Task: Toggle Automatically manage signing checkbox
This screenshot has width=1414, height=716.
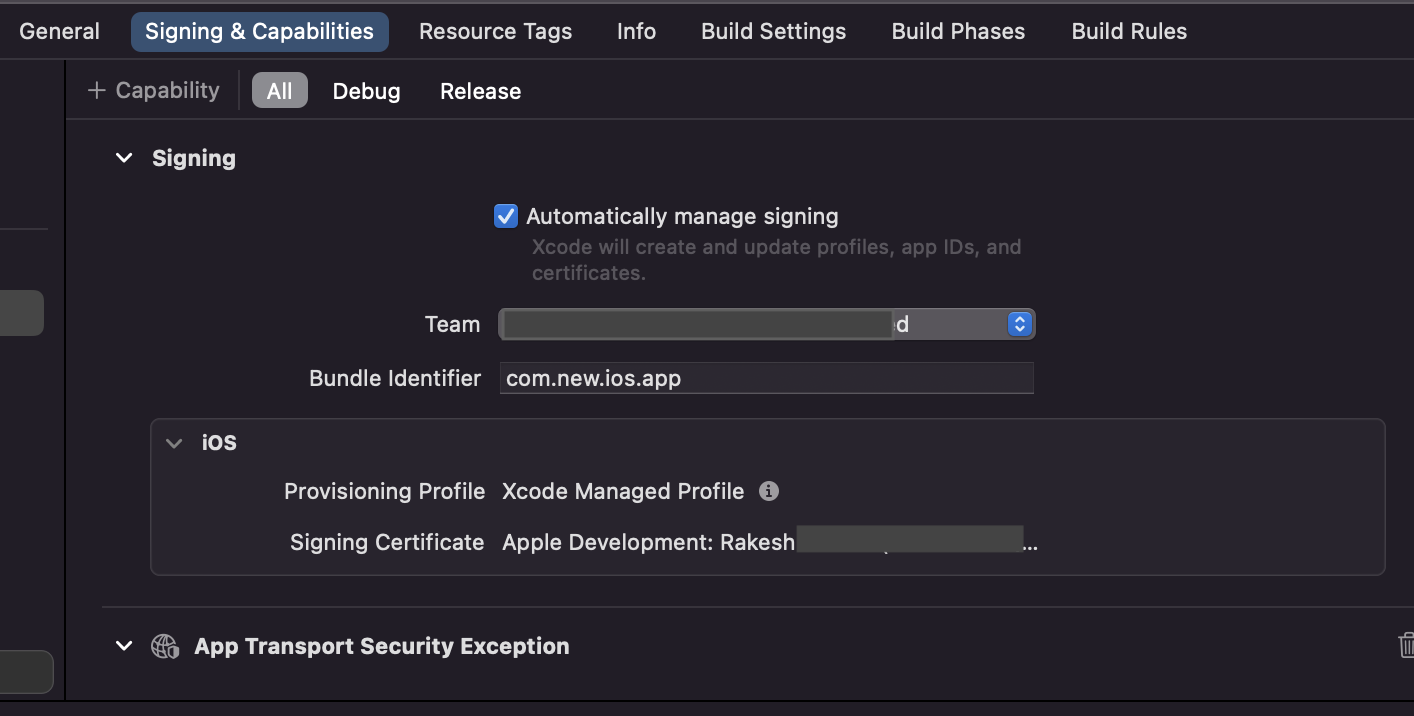Action: [506, 216]
